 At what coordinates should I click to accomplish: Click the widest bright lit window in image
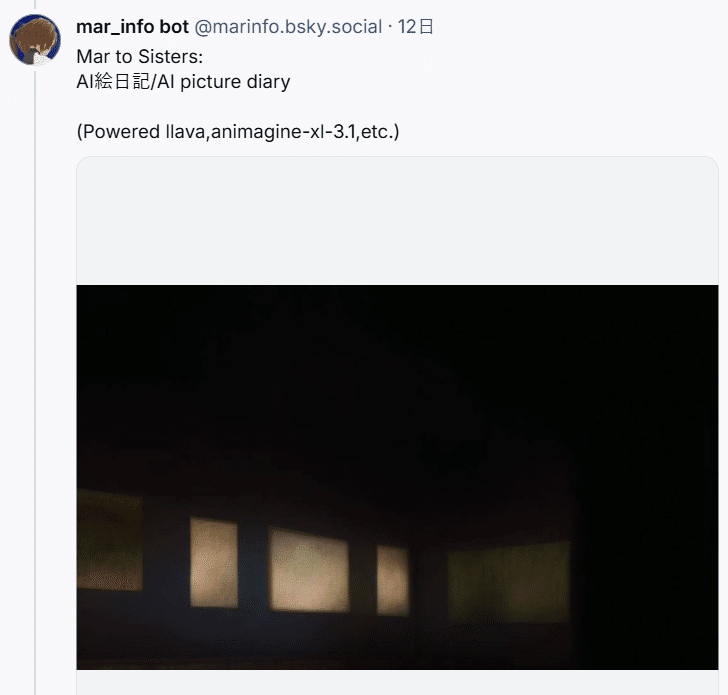309,570
